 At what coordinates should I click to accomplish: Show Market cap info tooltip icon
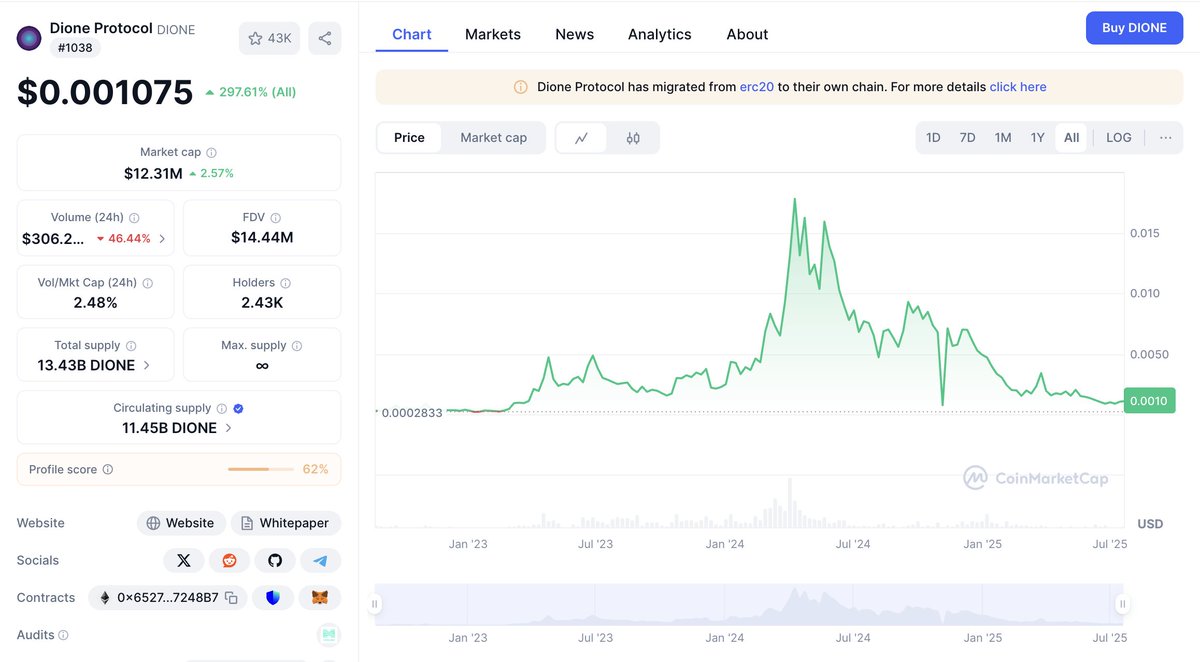(x=211, y=153)
